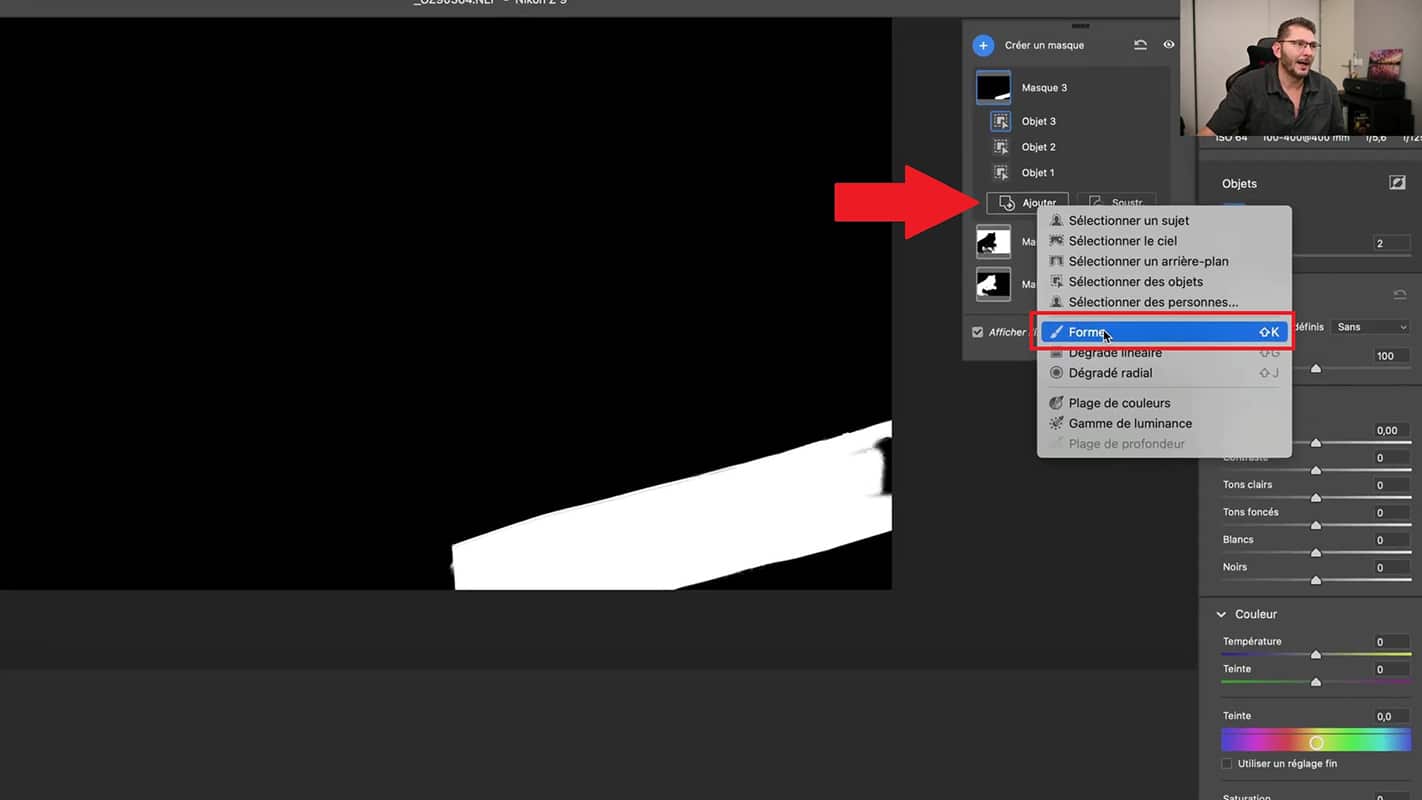Click the Noirs value field
1422x800 pixels.
point(1391,567)
